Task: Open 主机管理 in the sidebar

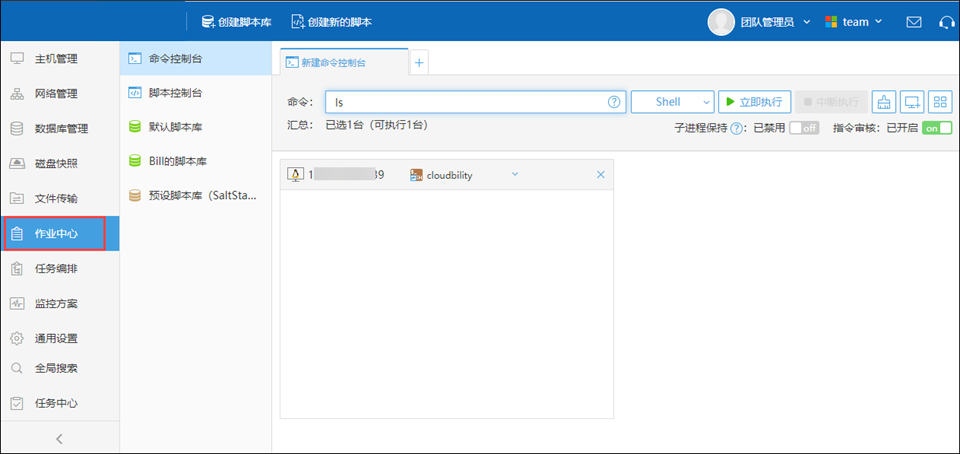Action: tap(56, 59)
